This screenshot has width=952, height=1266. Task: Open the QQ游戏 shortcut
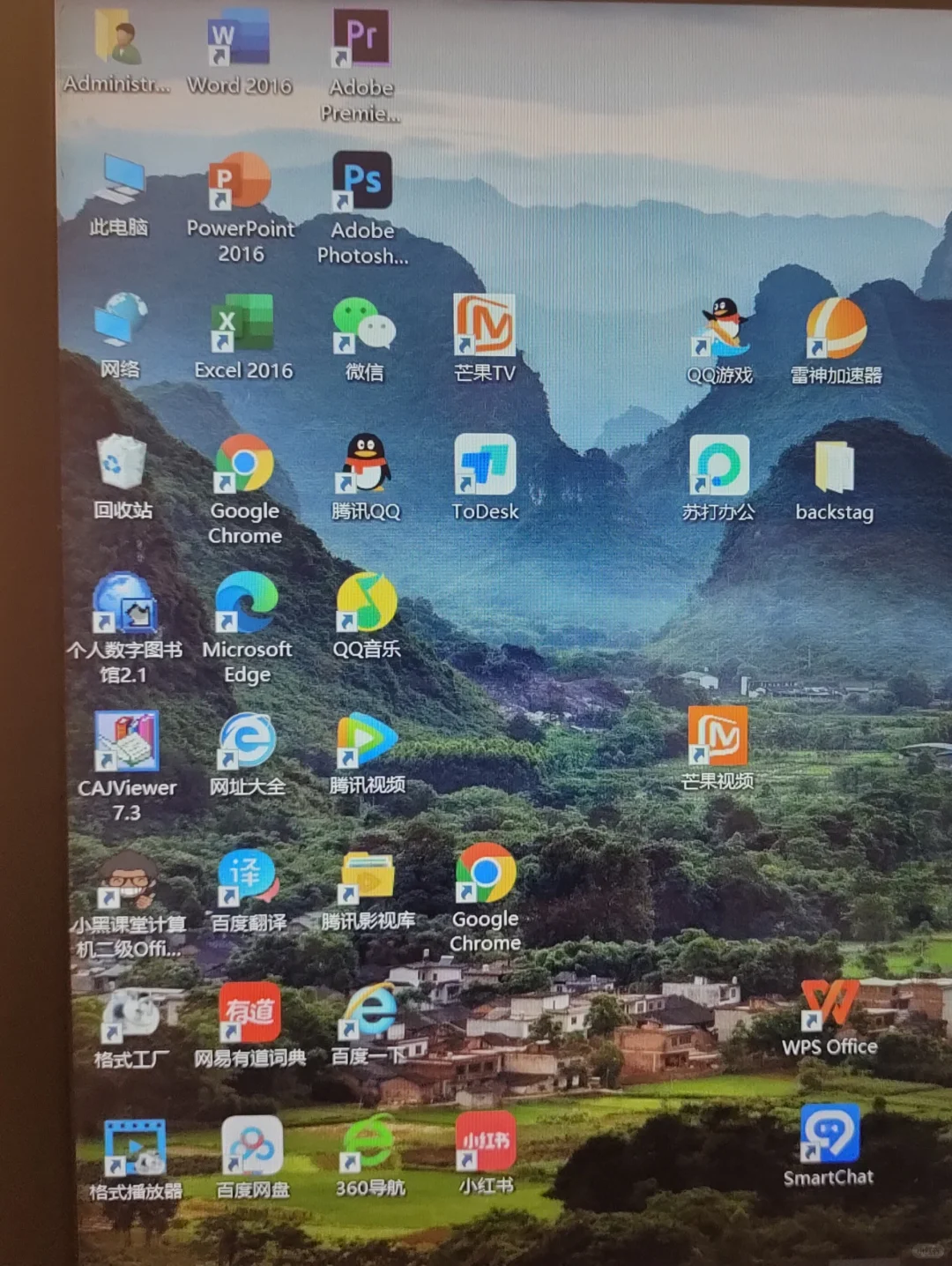point(722,327)
